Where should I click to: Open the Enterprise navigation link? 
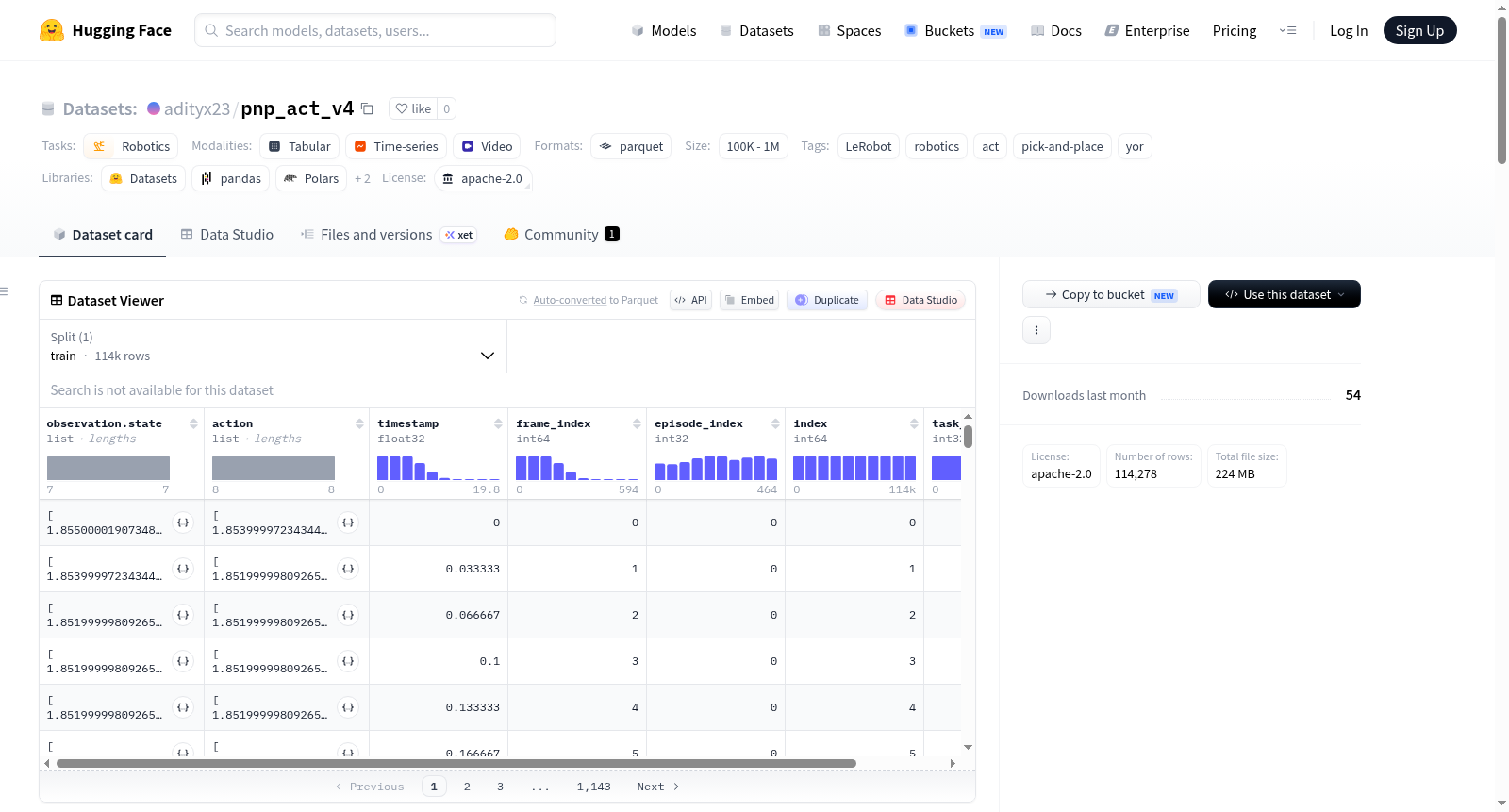[x=1147, y=30]
